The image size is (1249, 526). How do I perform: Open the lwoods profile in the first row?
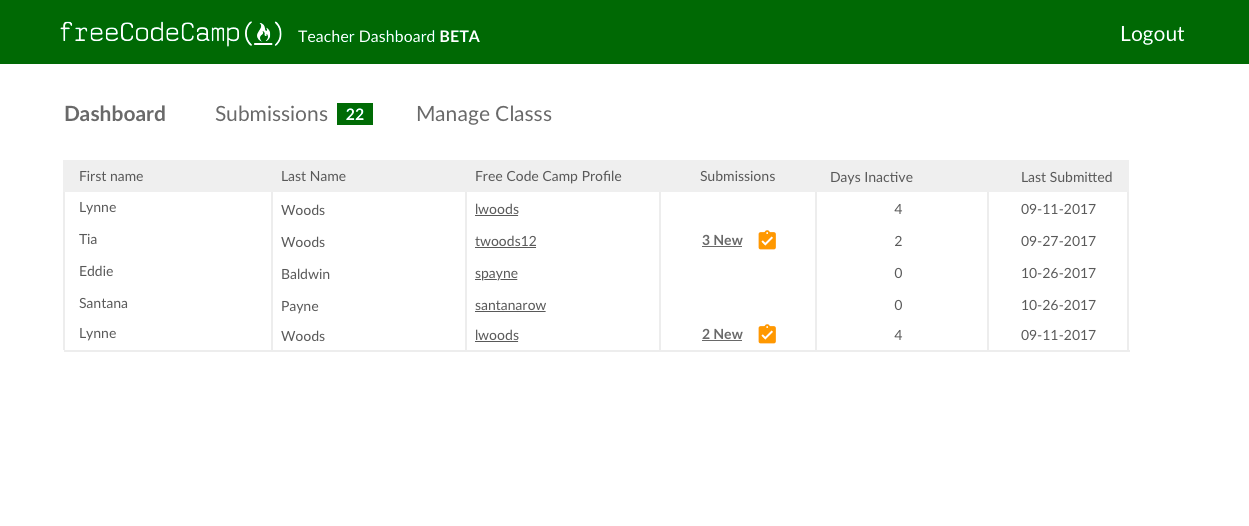coord(497,209)
